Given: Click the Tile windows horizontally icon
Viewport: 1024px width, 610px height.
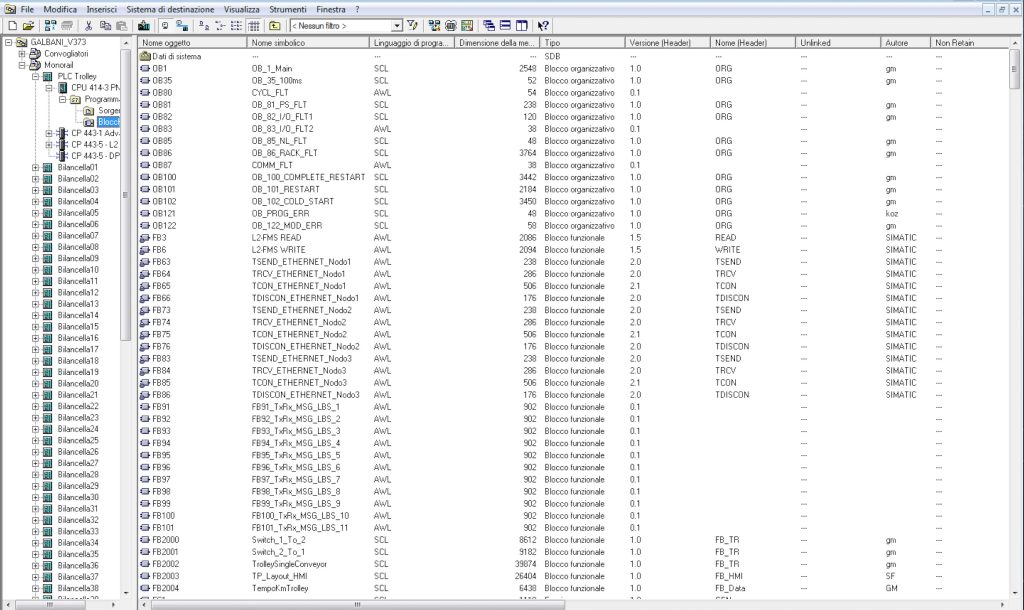Looking at the screenshot, I should [x=505, y=25].
